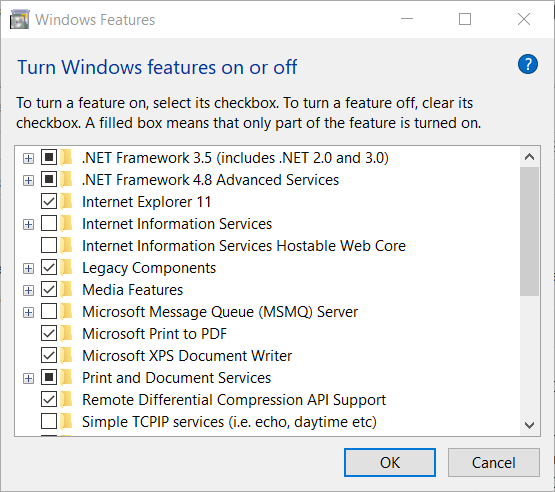Click folder icon beside Legacy Components
This screenshot has height=492, width=555.
click(x=66, y=268)
